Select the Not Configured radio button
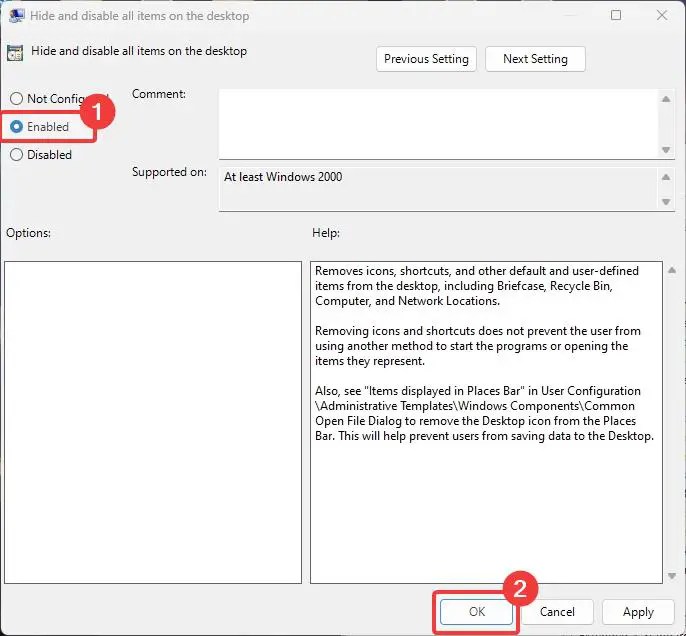This screenshot has height=636, width=686. click(17, 98)
